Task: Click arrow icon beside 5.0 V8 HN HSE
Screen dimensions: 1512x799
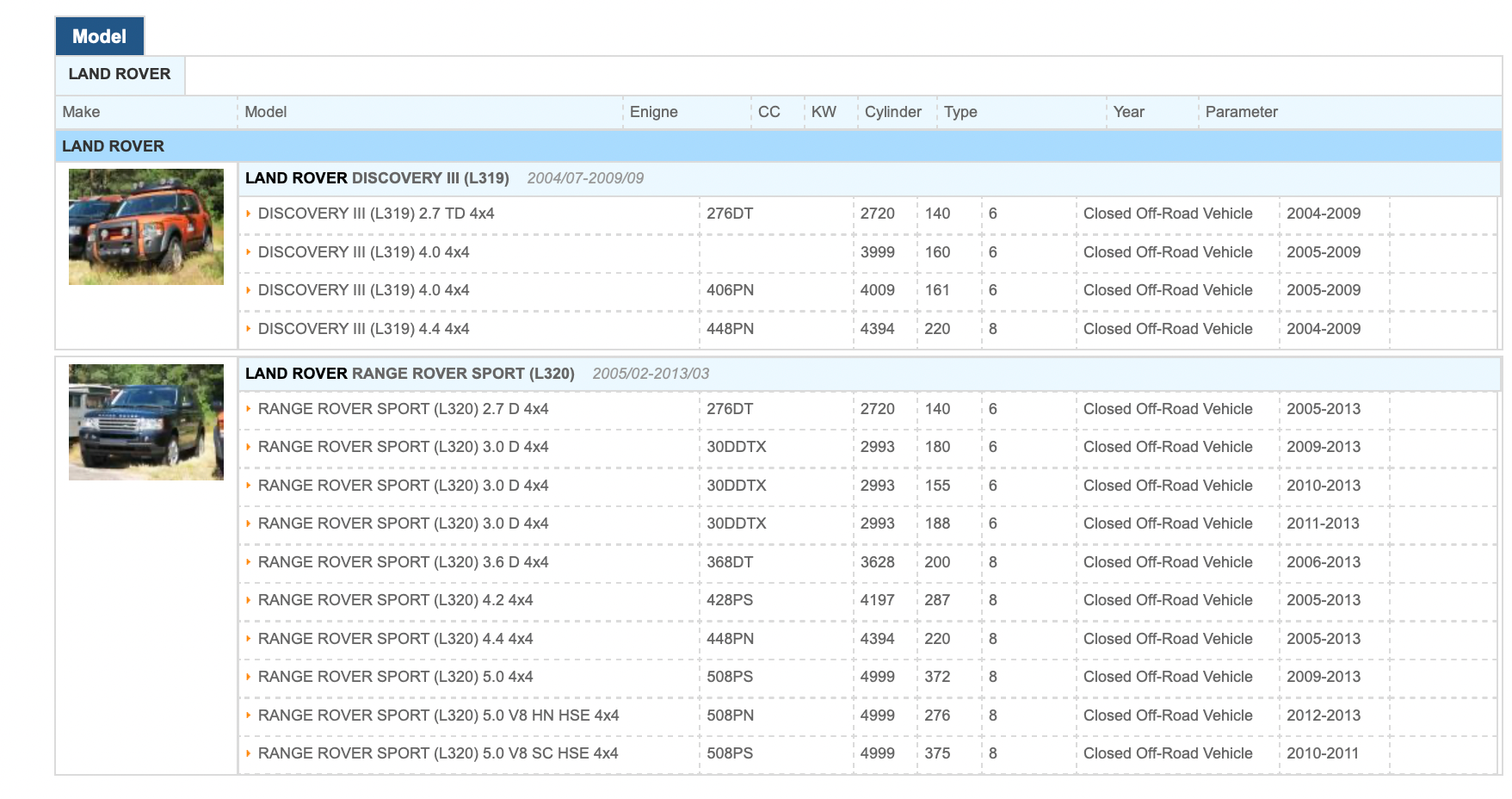Action: pos(249,715)
